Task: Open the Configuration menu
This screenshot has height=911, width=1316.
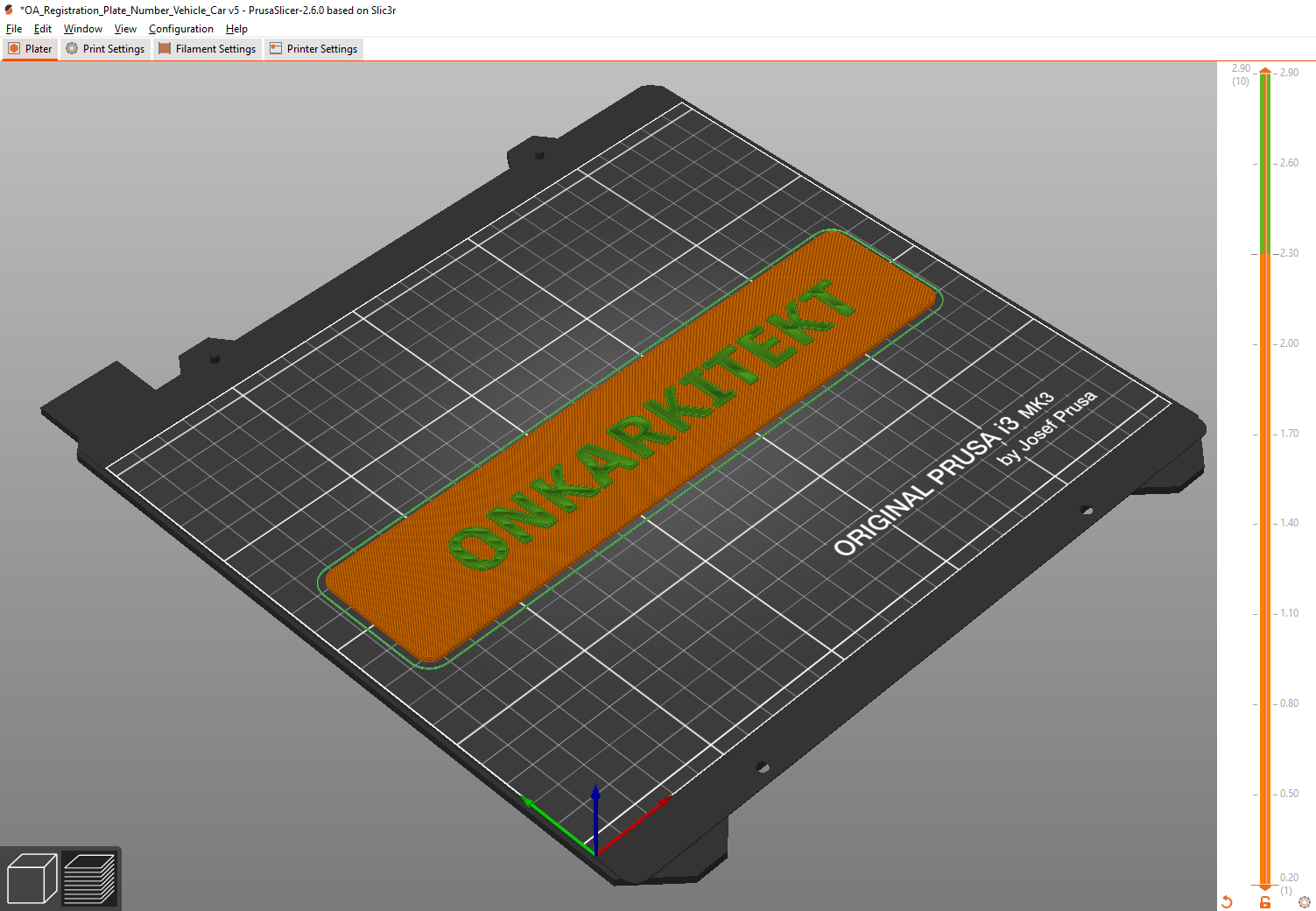Action: pyautogui.click(x=181, y=29)
